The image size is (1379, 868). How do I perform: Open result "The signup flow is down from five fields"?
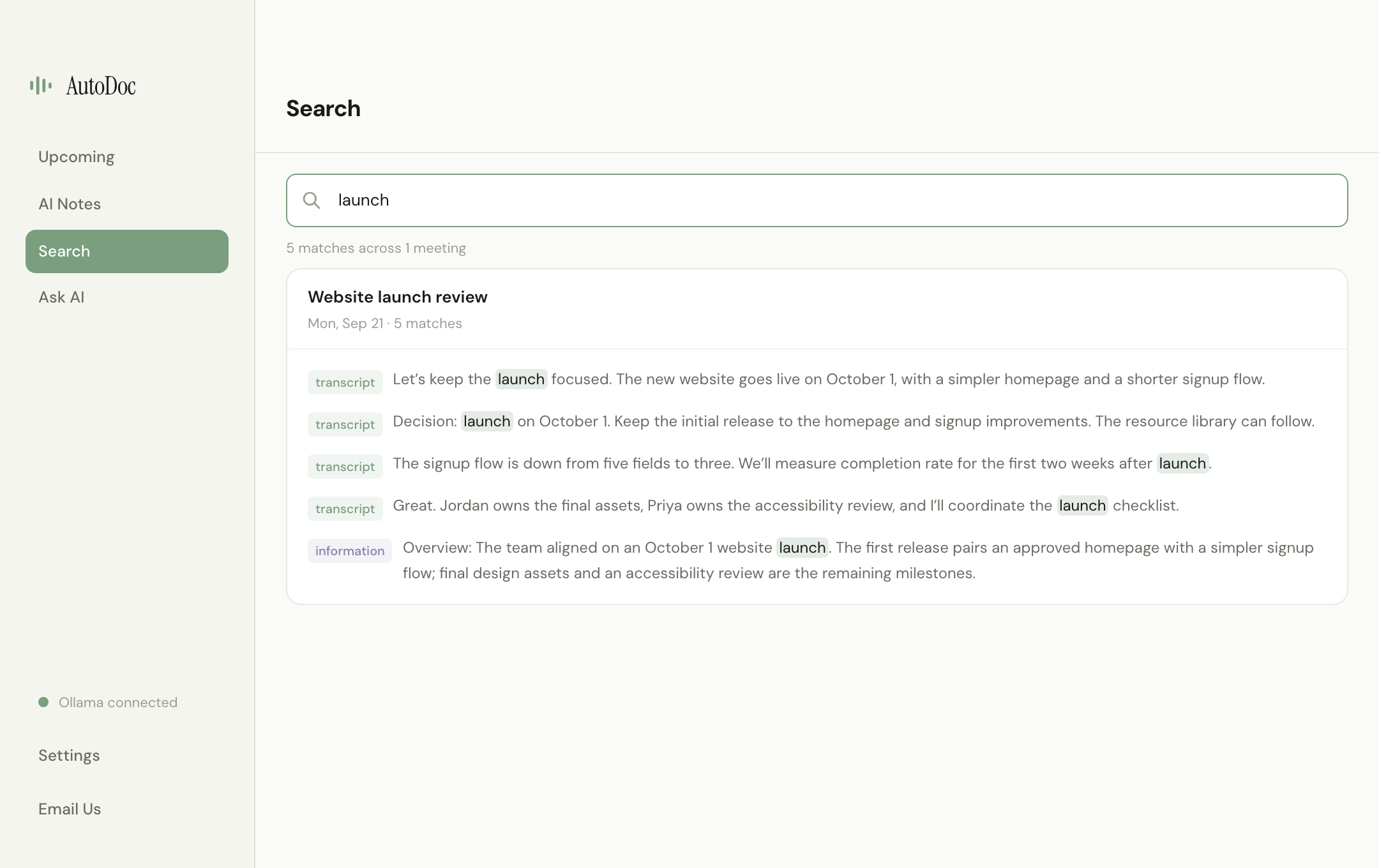803,463
